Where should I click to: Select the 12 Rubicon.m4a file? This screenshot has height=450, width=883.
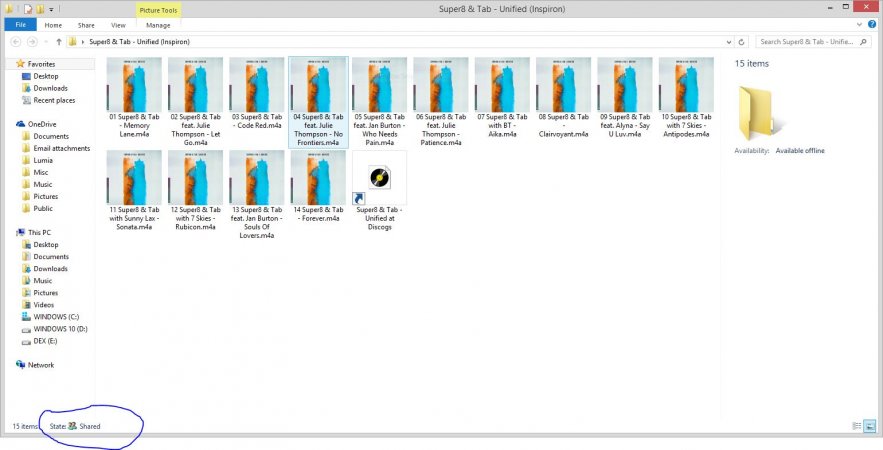[x=195, y=190]
